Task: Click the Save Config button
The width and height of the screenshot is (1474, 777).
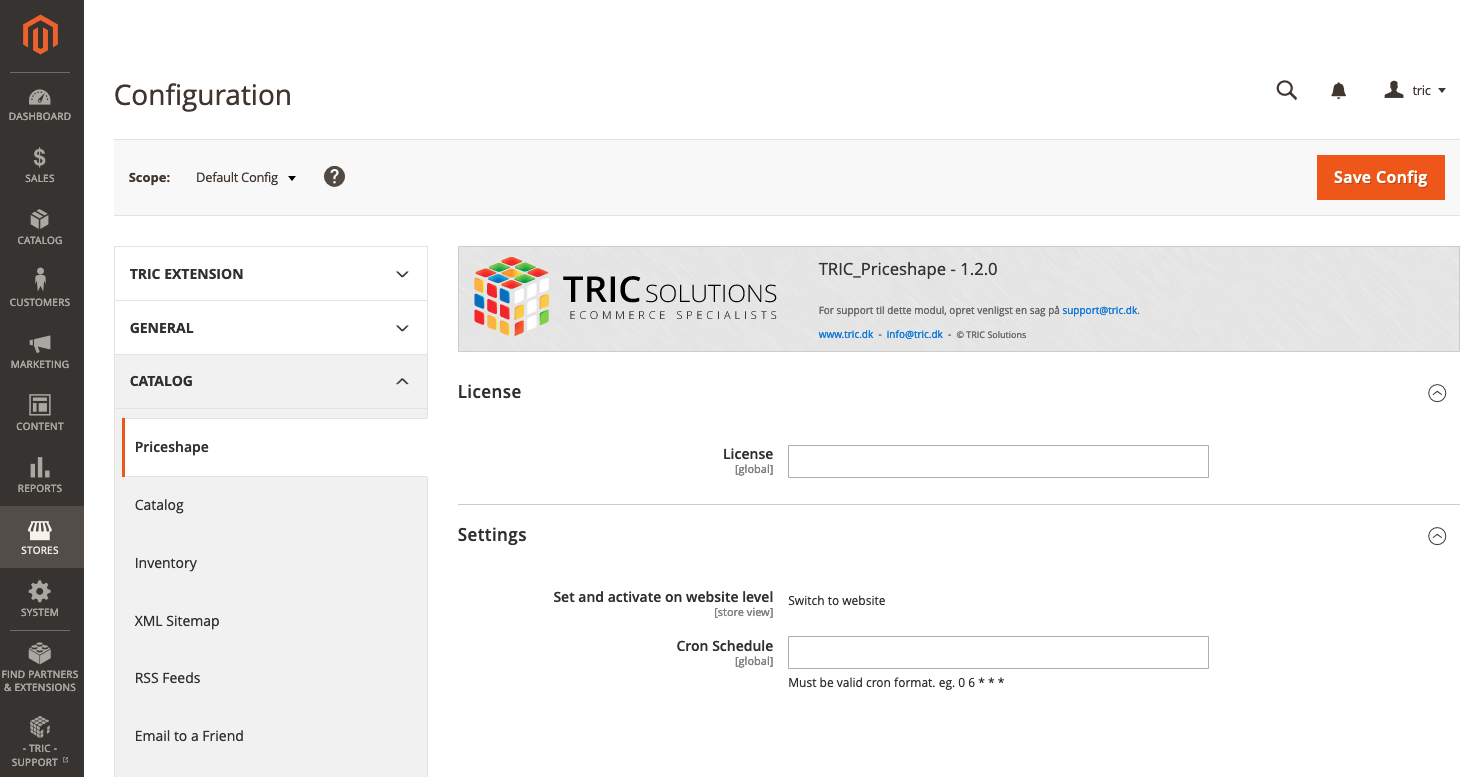Action: tap(1380, 177)
